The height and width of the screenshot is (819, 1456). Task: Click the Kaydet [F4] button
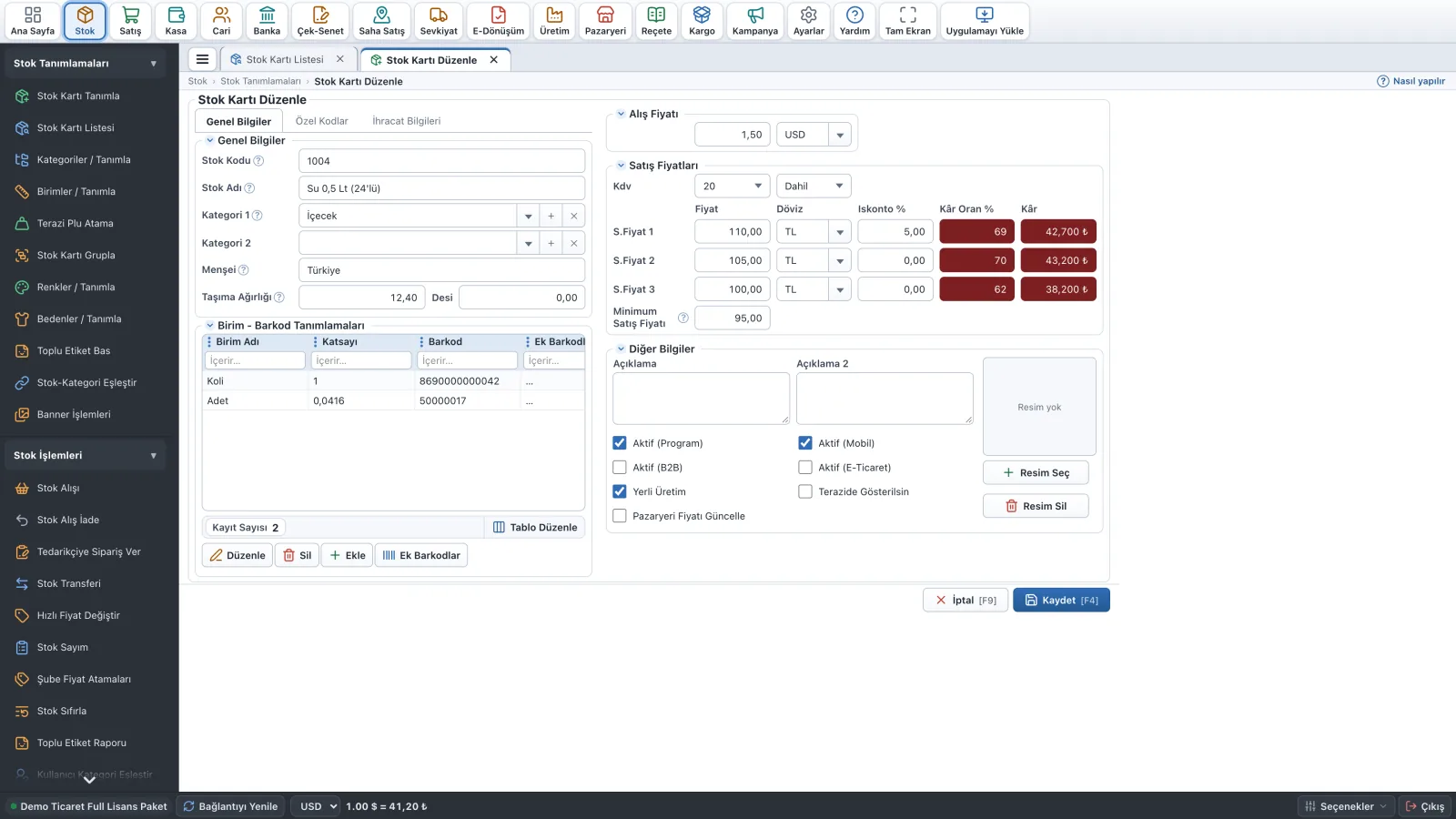point(1061,601)
